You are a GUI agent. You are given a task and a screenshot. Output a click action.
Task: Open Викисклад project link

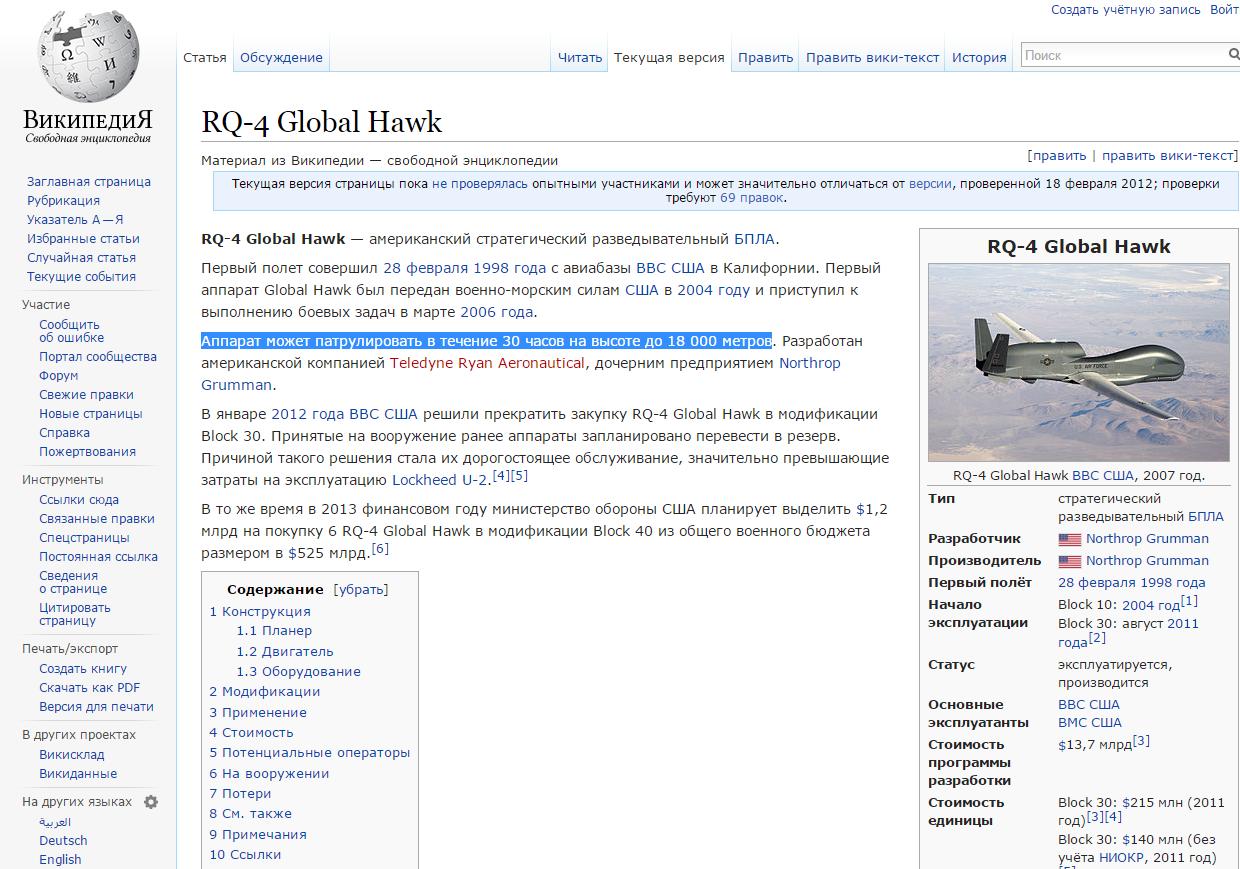72,755
